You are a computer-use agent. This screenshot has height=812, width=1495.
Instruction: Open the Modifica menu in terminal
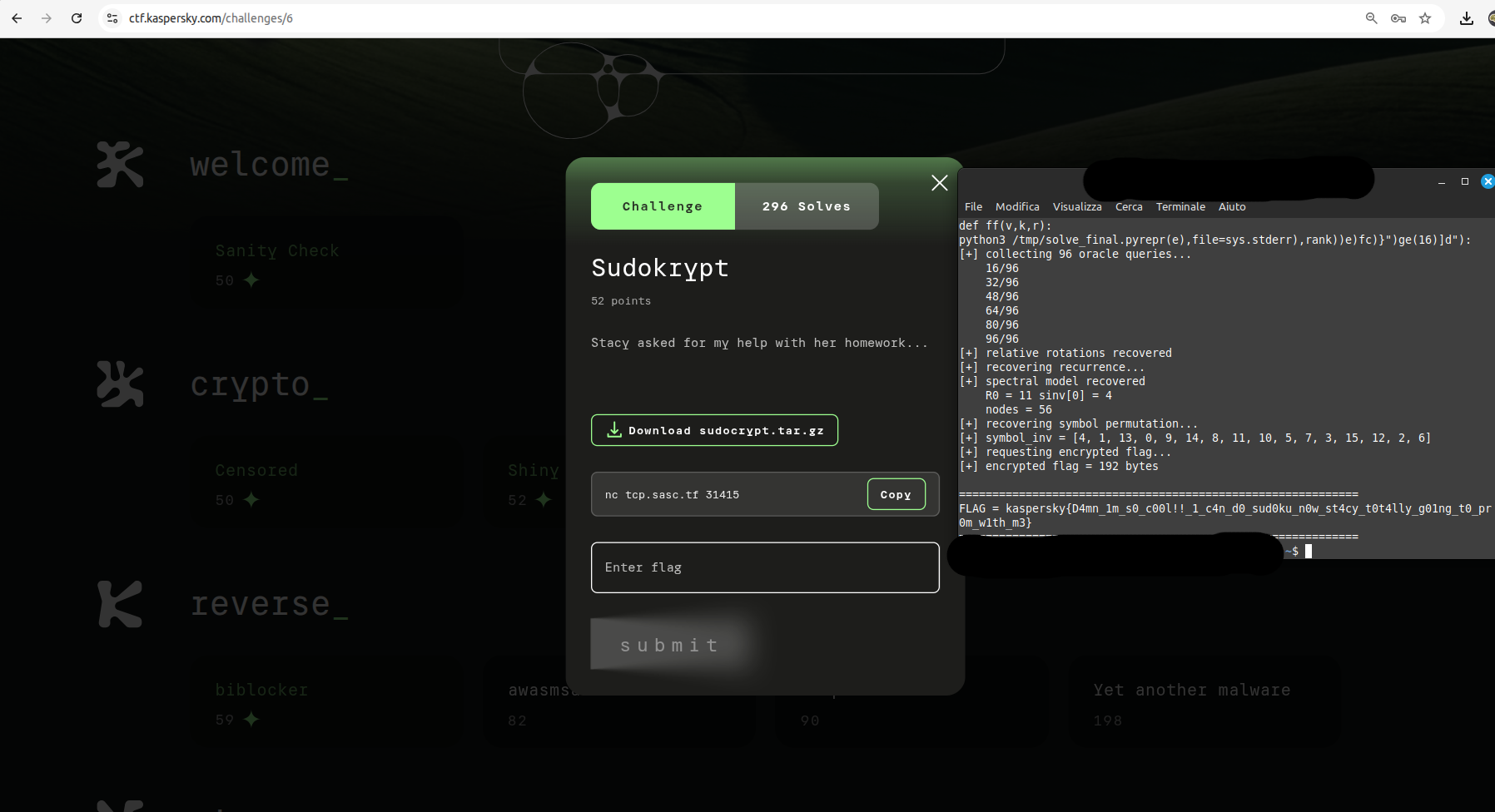click(x=1017, y=207)
